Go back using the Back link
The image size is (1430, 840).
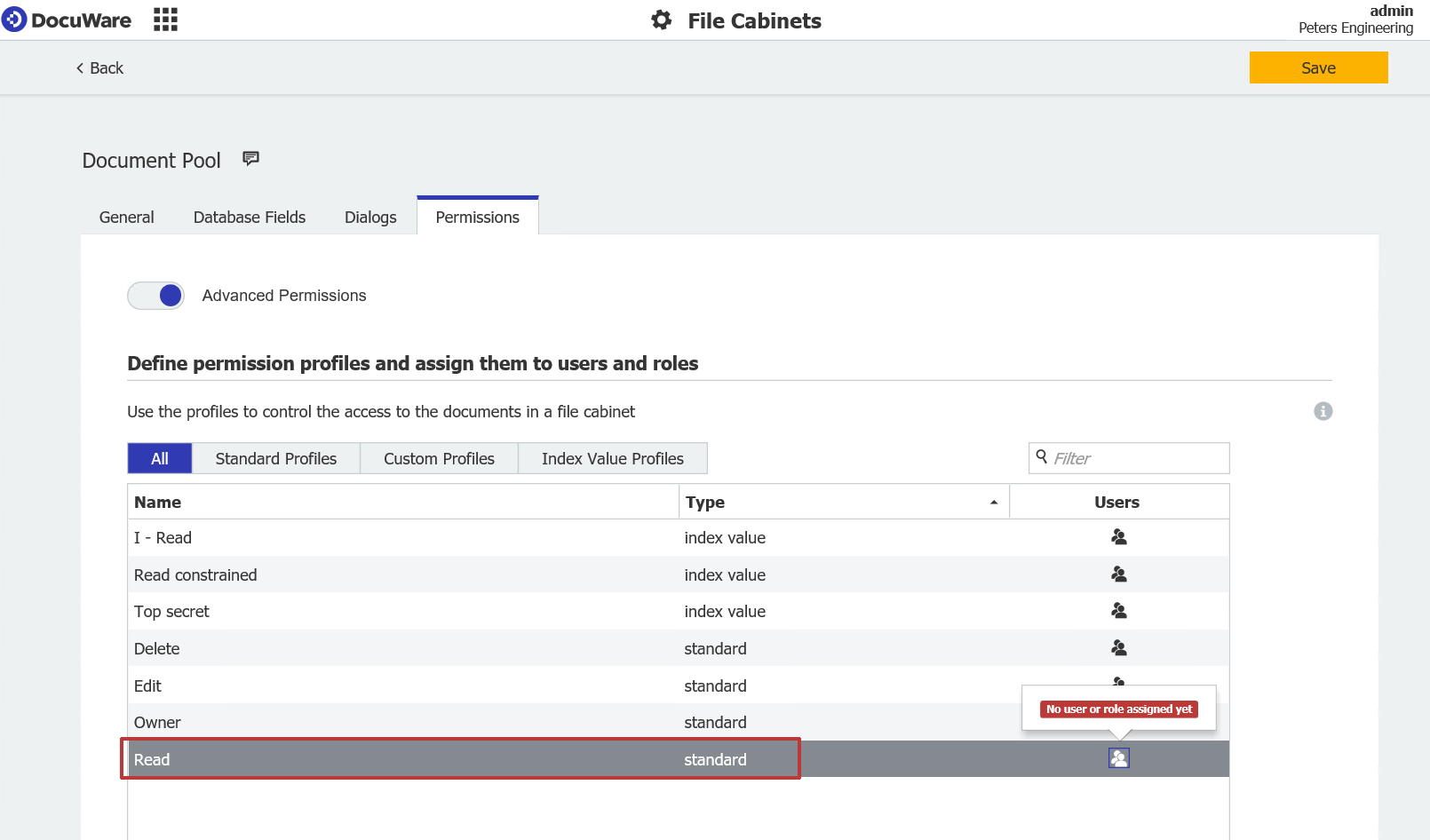coord(99,68)
